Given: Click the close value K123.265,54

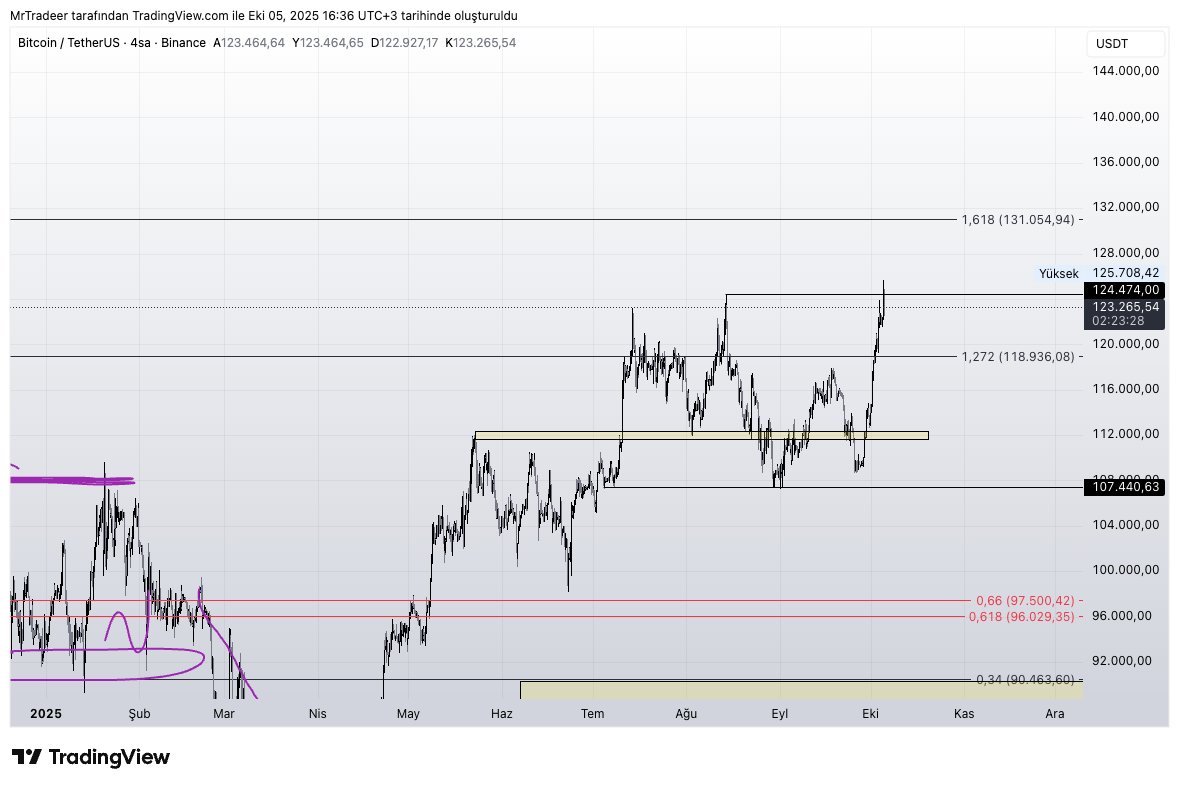Looking at the screenshot, I should 480,43.
